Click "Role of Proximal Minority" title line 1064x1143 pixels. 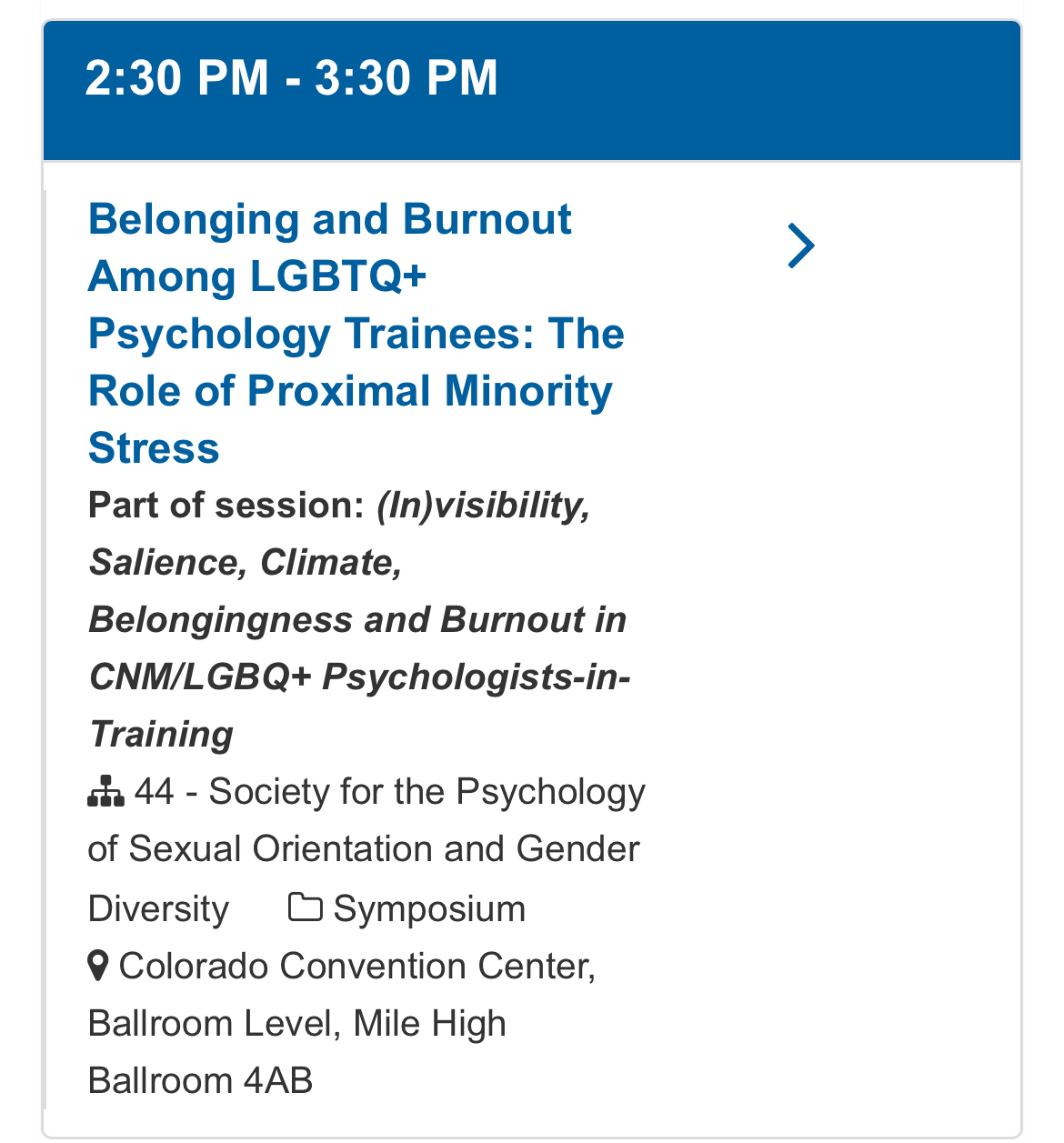pyautogui.click(x=350, y=392)
